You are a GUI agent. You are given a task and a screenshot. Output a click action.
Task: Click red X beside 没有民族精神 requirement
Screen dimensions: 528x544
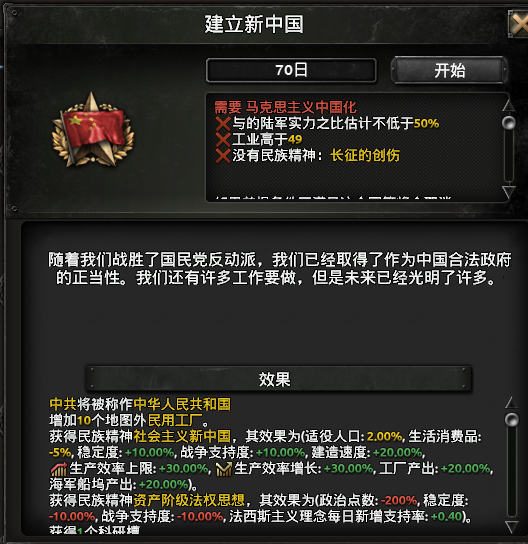223,155
